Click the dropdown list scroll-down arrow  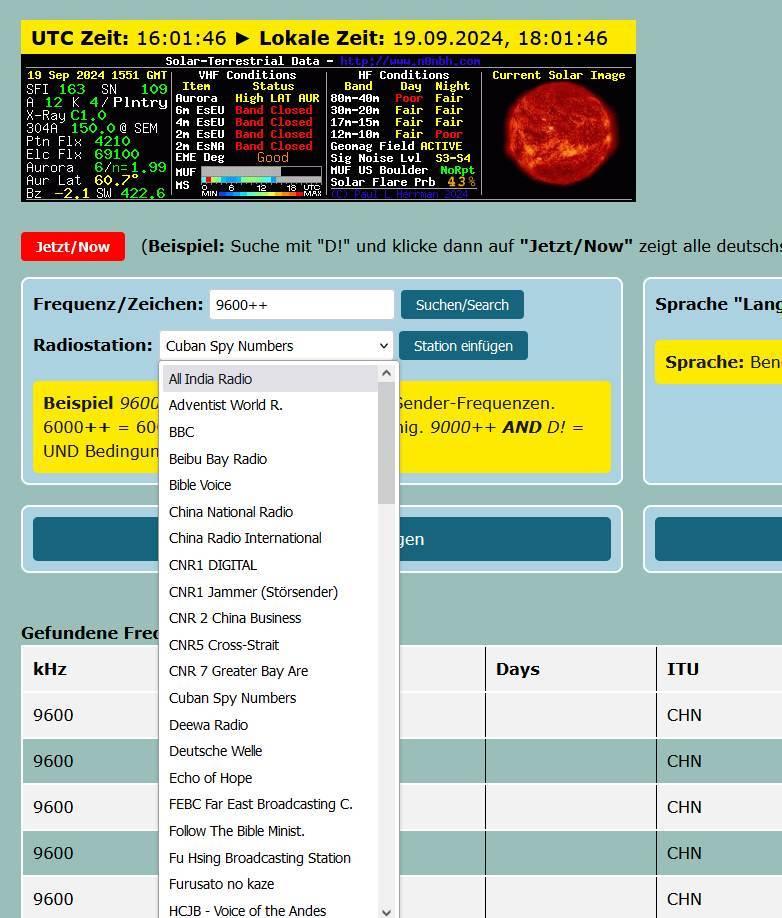click(387, 911)
